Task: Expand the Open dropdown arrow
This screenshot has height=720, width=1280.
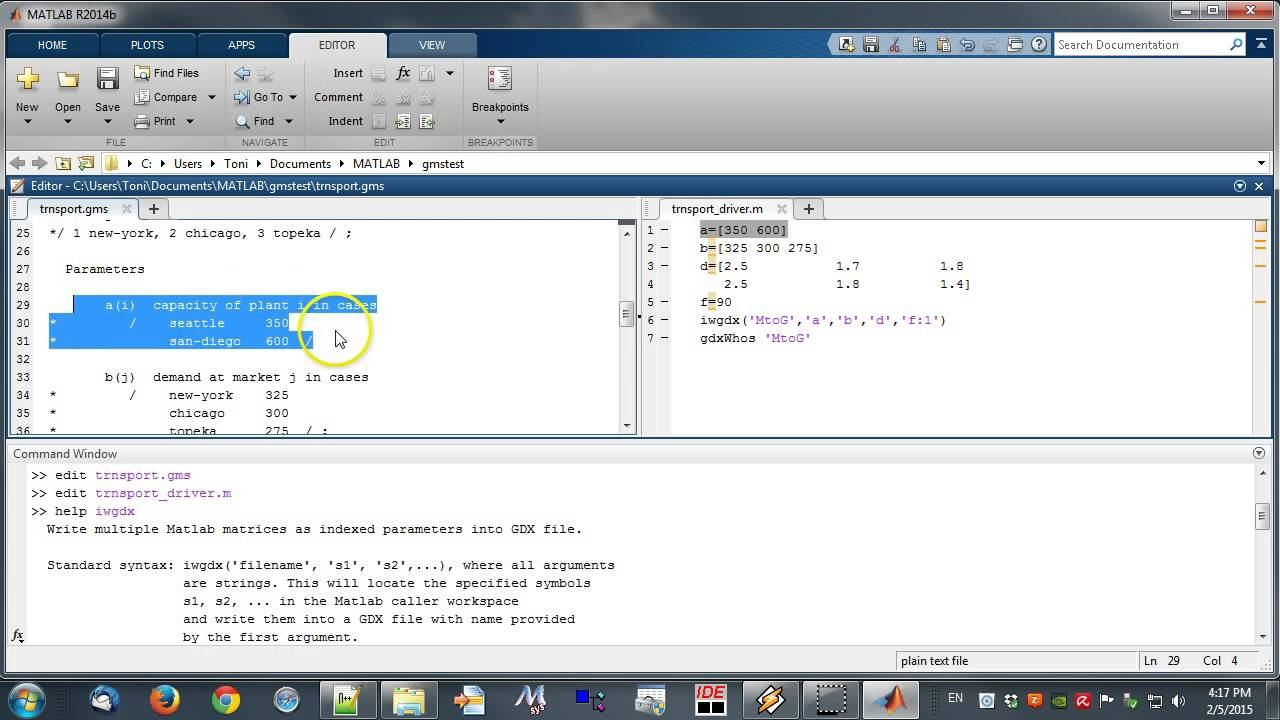Action: click(67, 122)
